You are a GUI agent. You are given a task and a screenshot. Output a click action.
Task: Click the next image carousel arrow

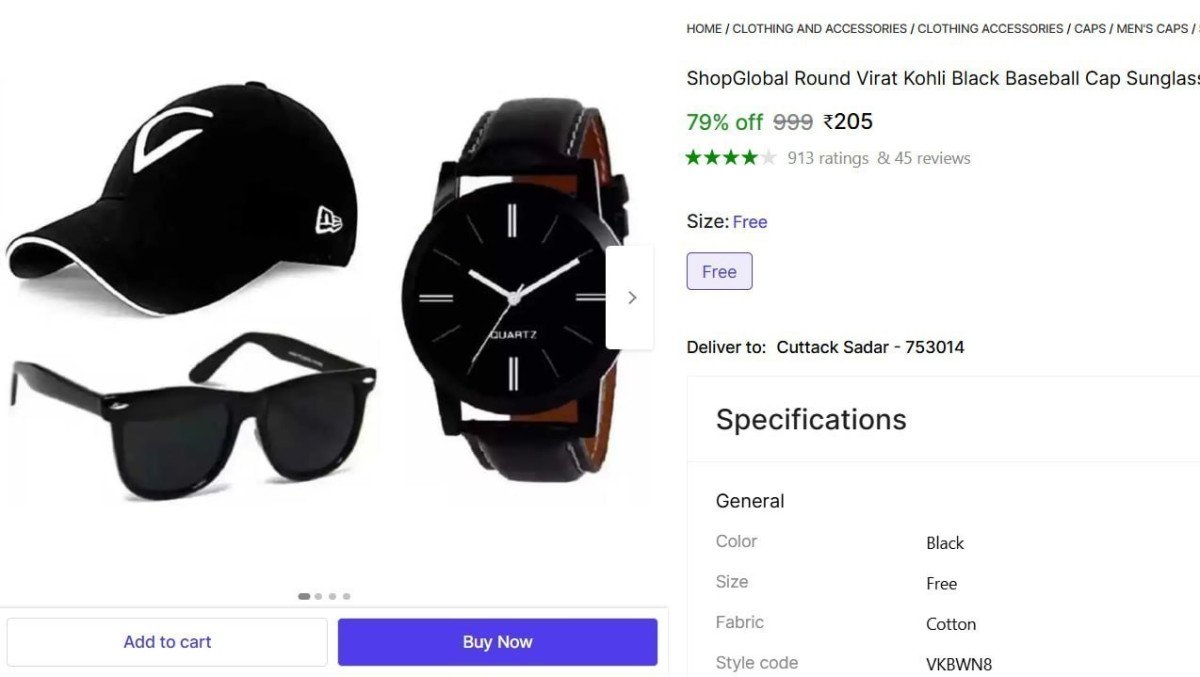pyautogui.click(x=631, y=297)
